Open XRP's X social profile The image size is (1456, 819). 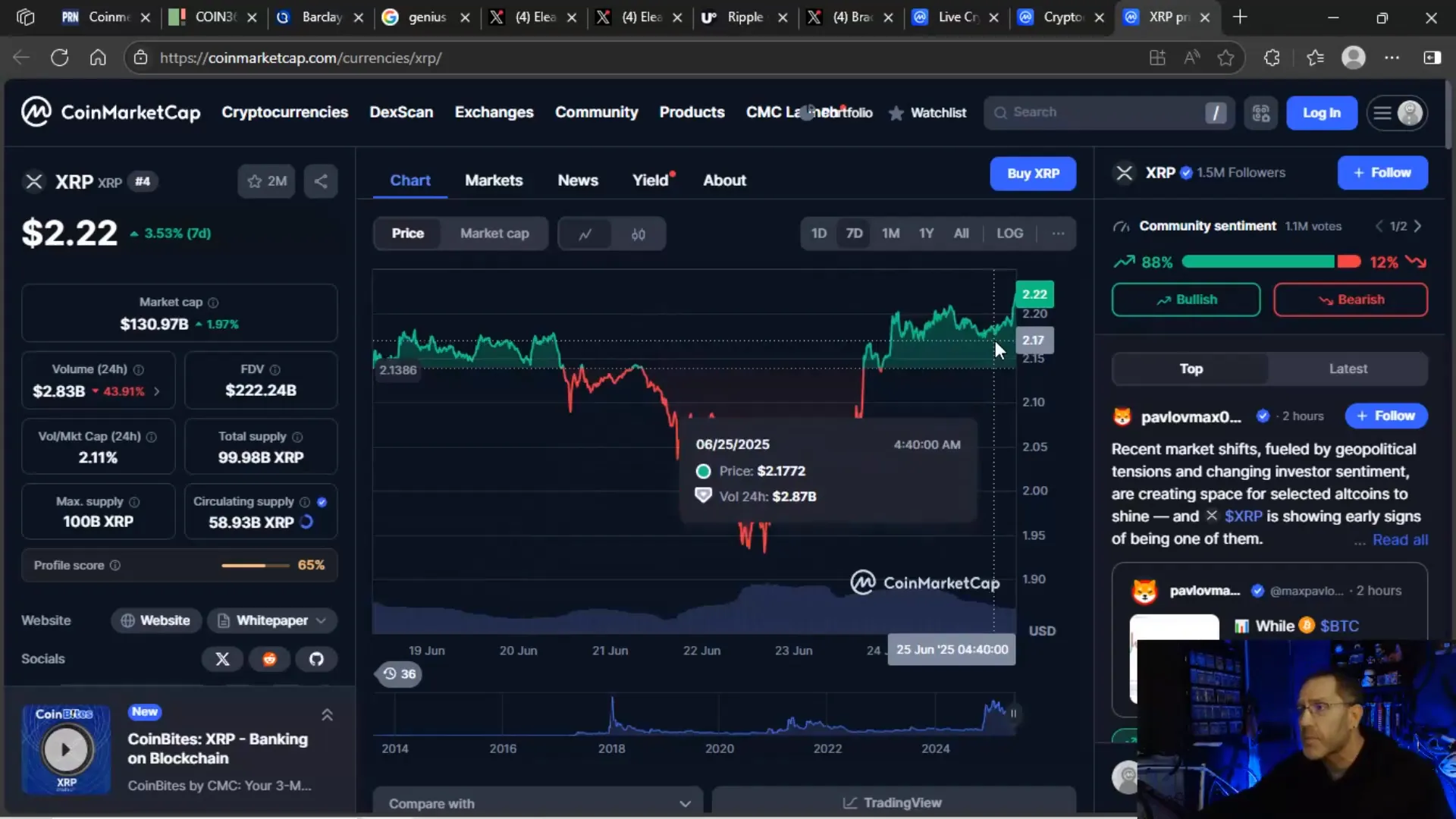coord(222,659)
